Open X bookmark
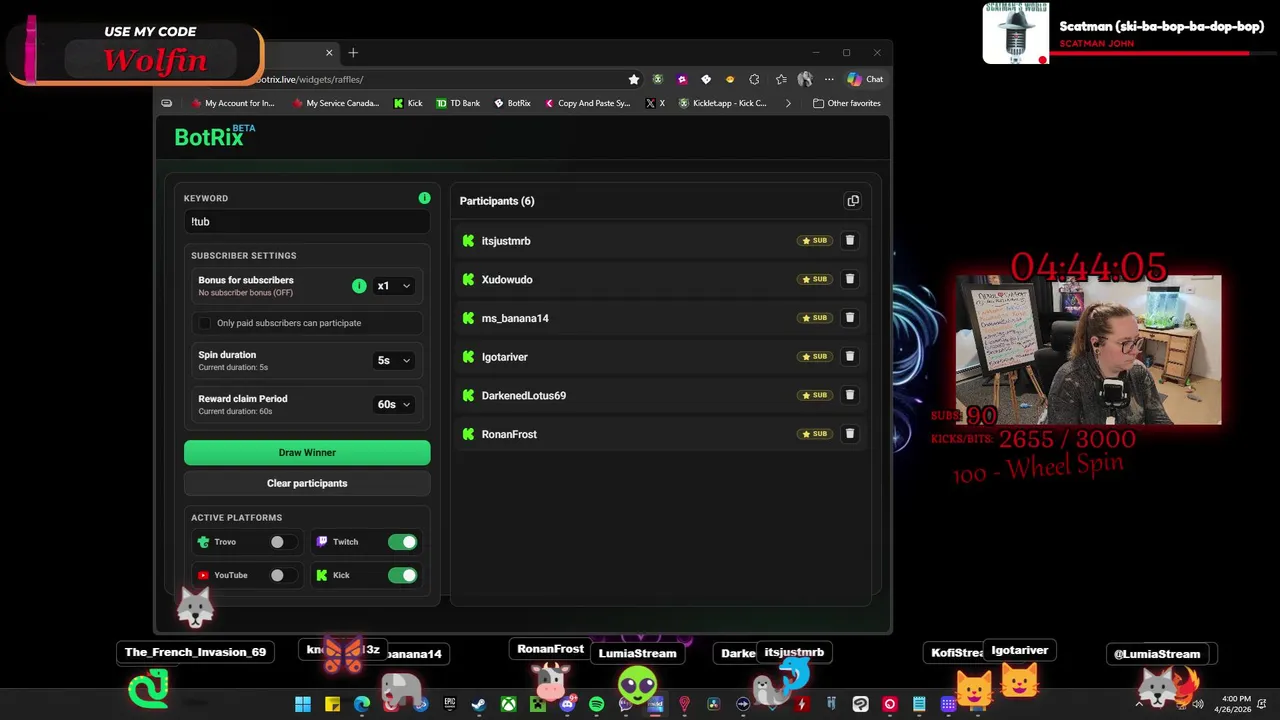This screenshot has height=720, width=1280. [x=655, y=103]
